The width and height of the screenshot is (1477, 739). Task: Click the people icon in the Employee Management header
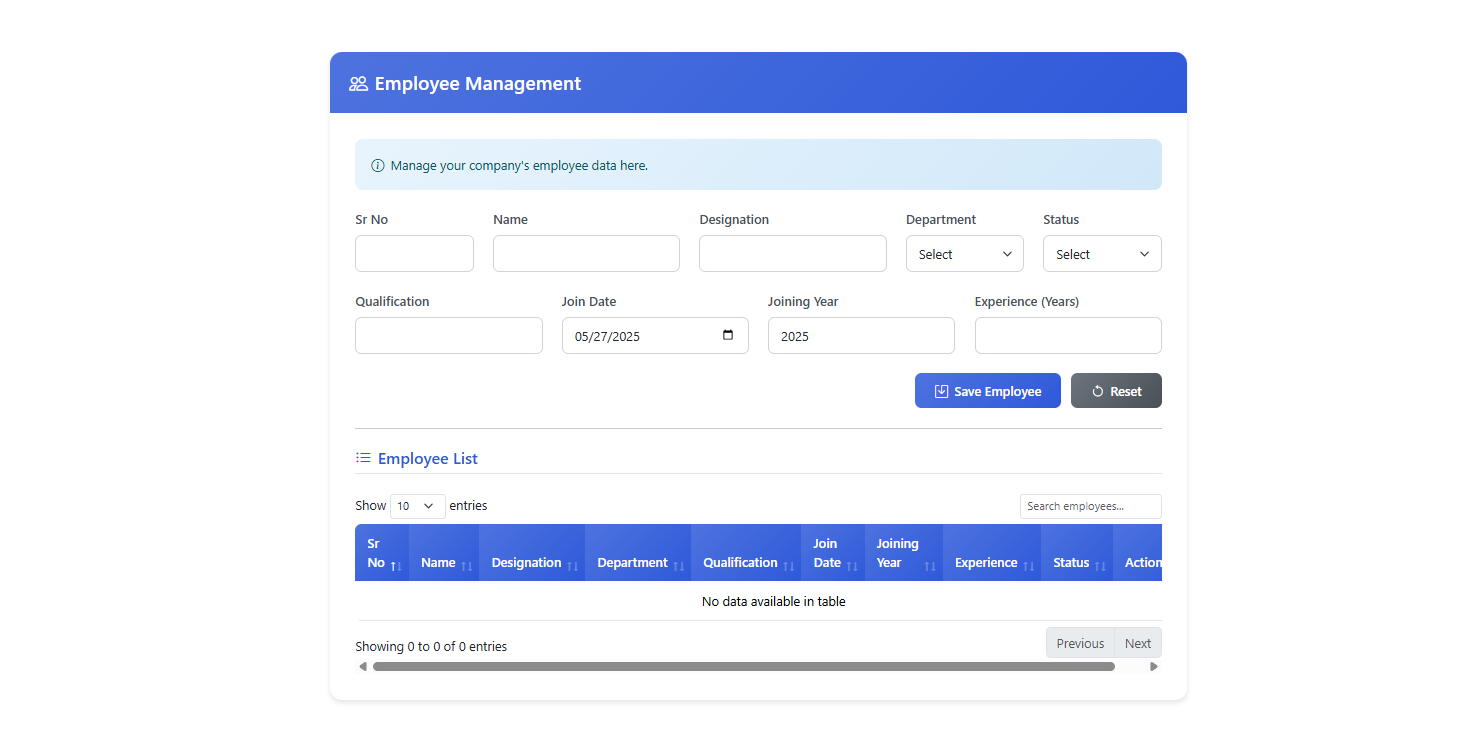[x=357, y=83]
